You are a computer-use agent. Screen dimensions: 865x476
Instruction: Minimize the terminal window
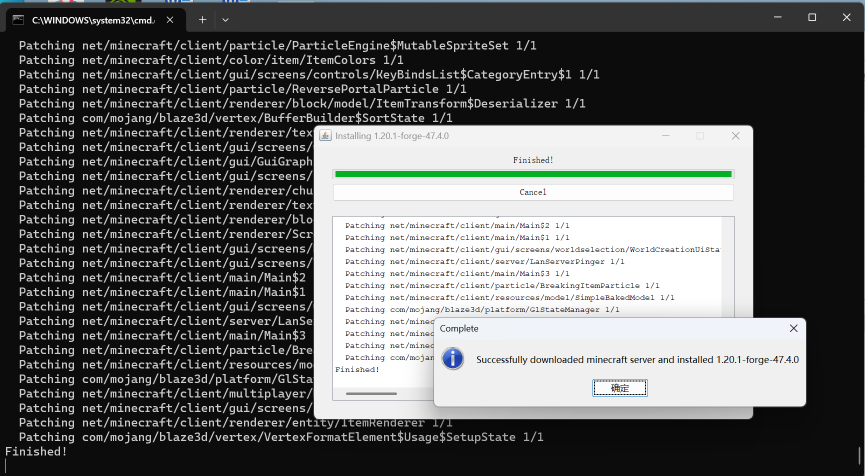click(778, 17)
